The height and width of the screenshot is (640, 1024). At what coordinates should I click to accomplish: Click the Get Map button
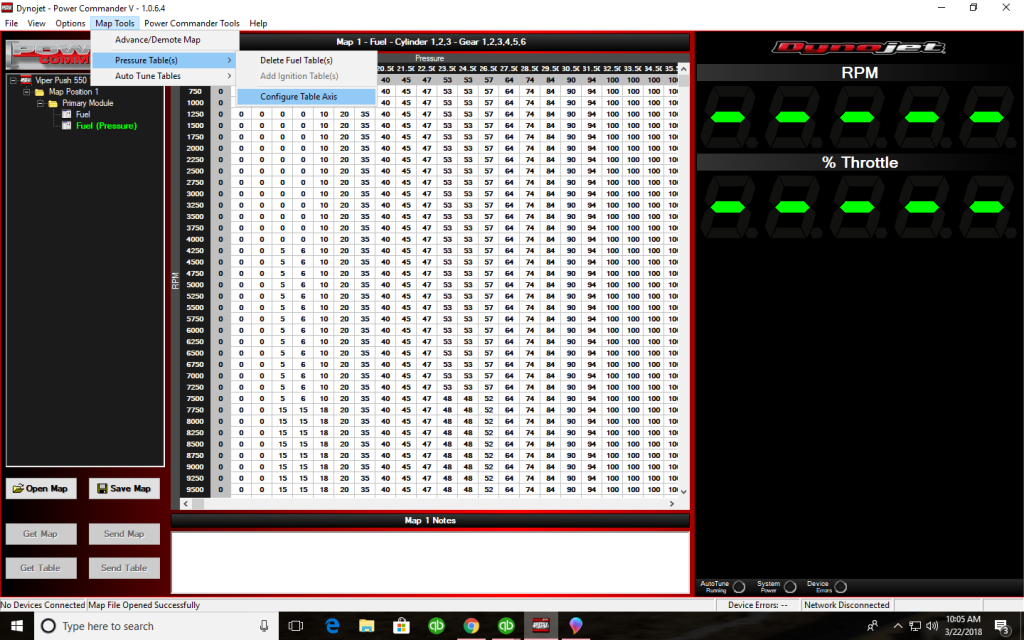(x=41, y=534)
